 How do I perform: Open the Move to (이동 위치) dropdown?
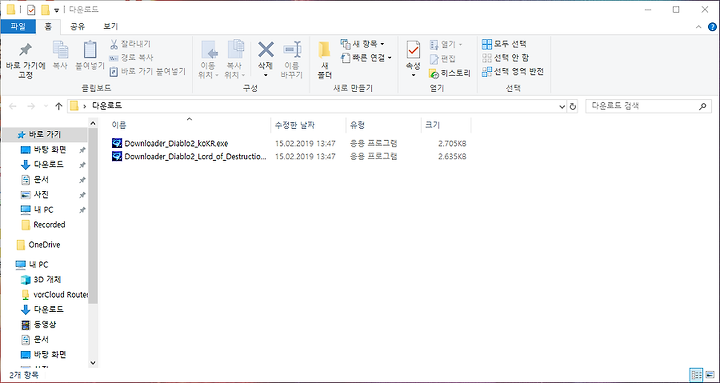(x=208, y=75)
